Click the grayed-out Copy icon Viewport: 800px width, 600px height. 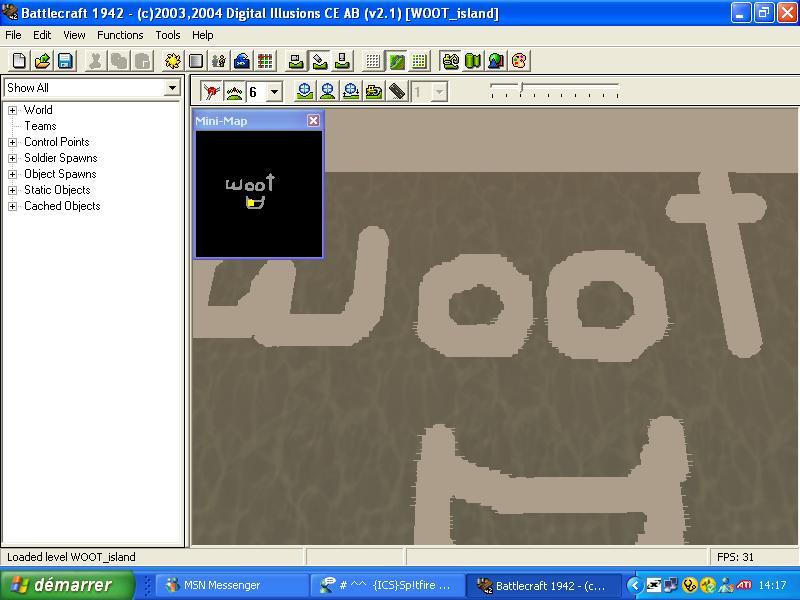118,61
